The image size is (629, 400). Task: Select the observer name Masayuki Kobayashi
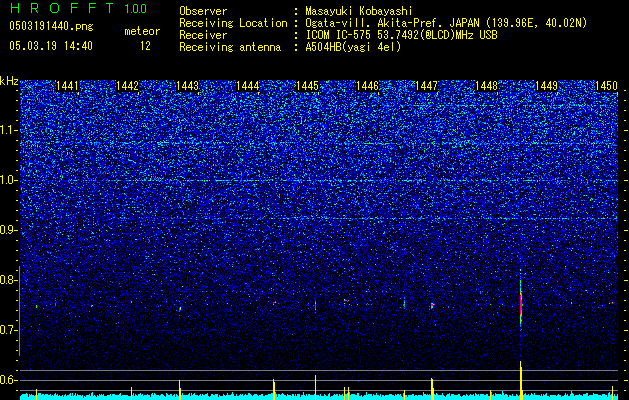coord(359,11)
